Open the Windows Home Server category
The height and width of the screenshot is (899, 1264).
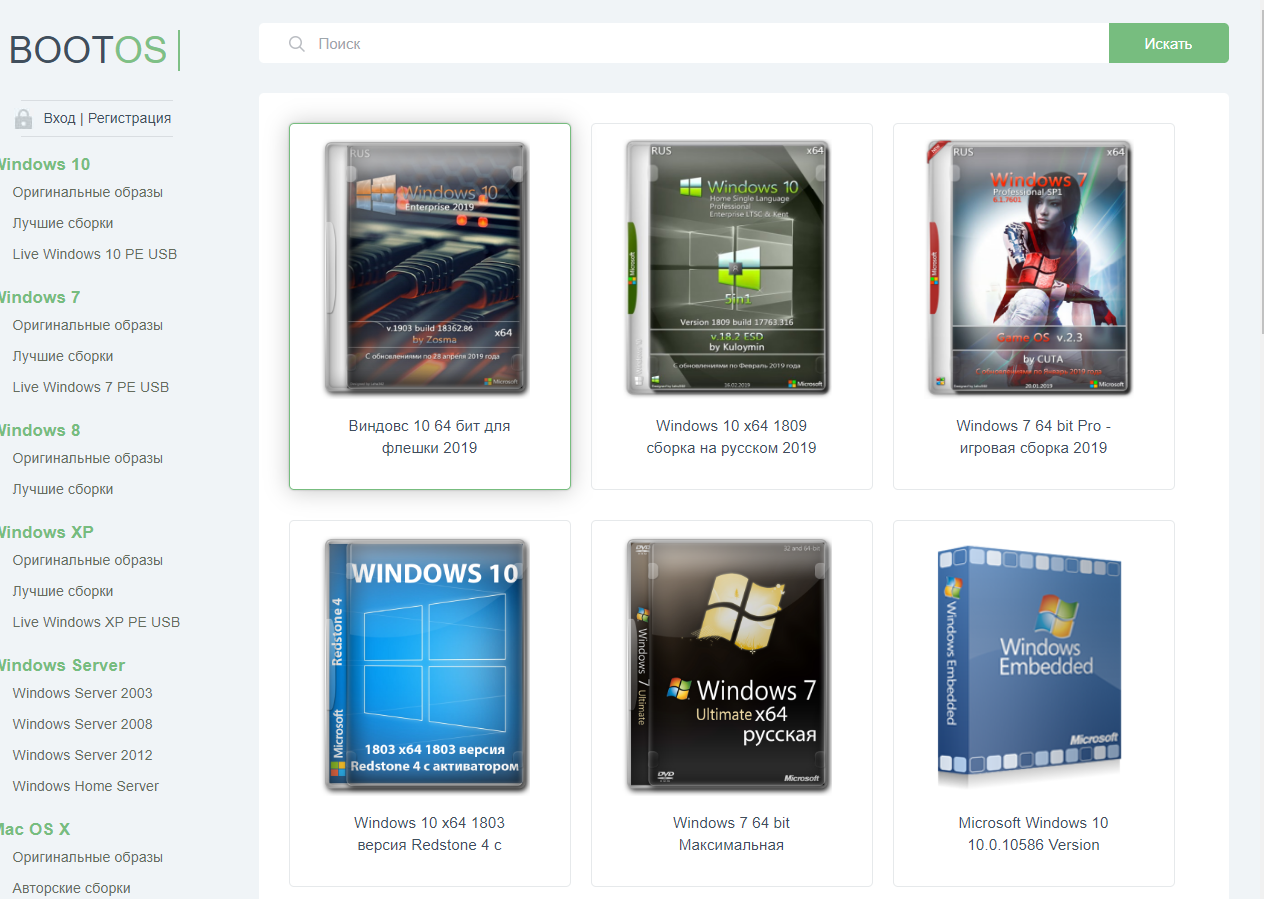[85, 786]
